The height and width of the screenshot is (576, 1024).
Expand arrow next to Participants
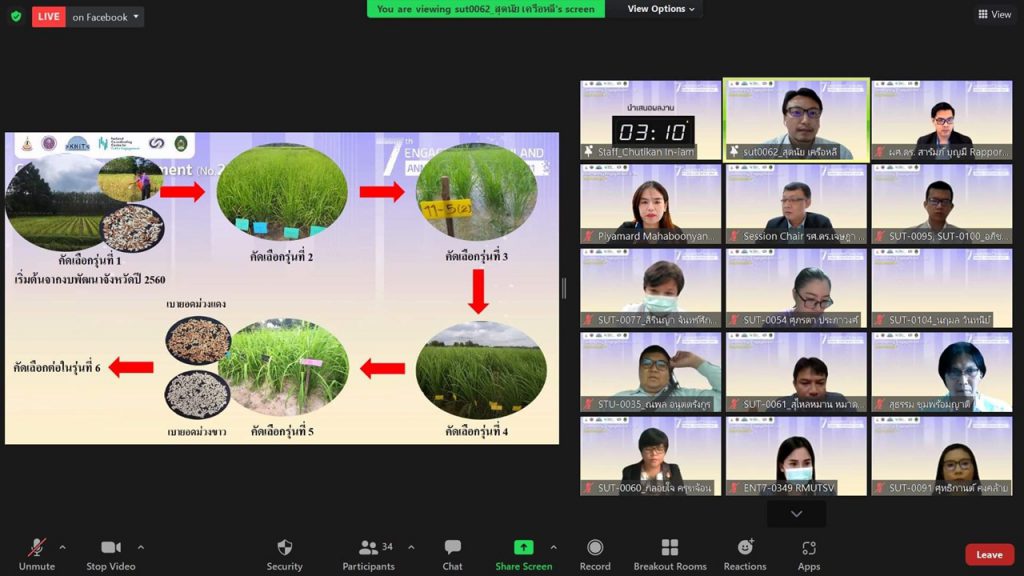point(411,547)
